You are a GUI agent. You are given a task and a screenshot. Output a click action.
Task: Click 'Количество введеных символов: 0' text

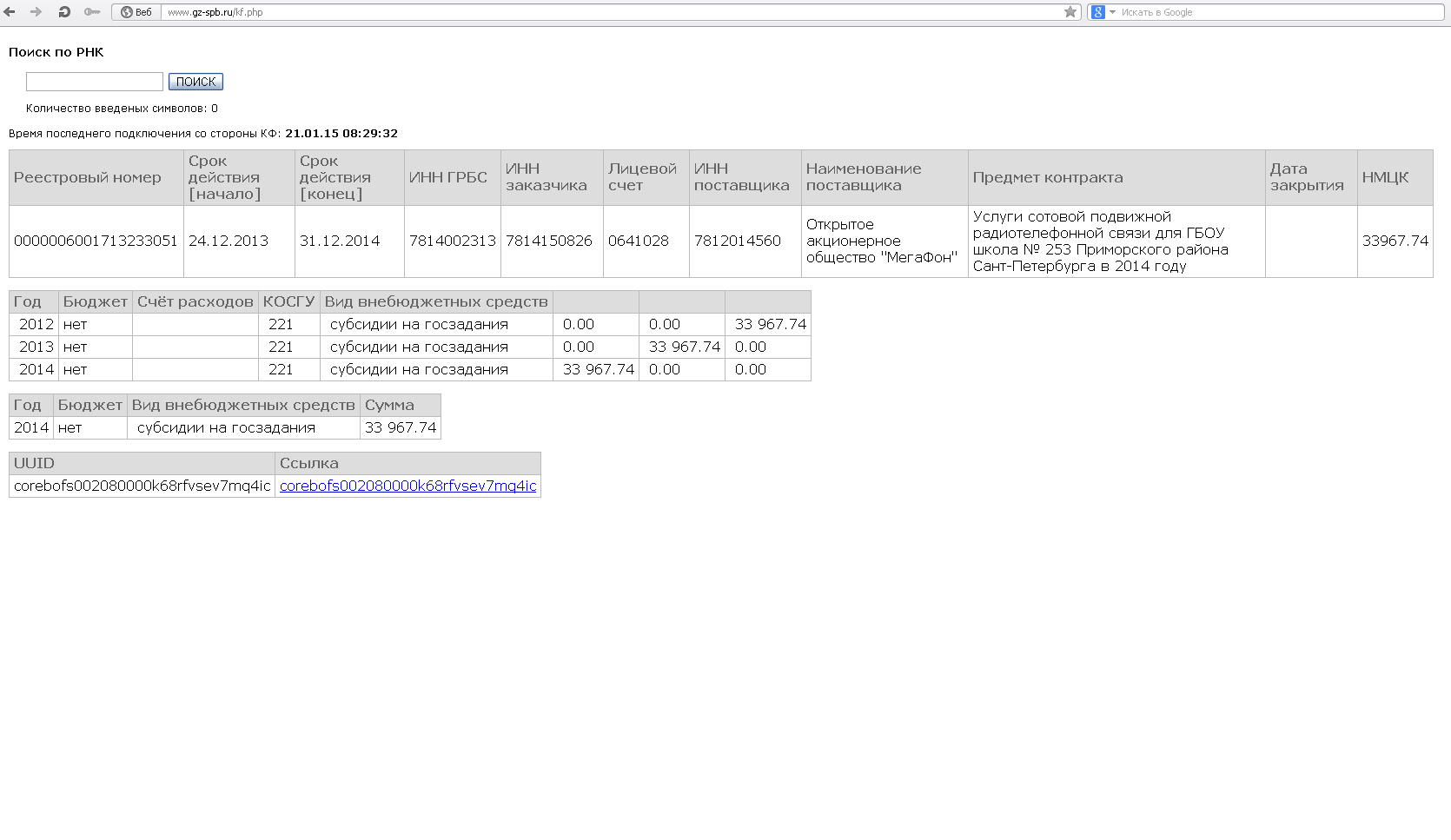[x=122, y=109]
